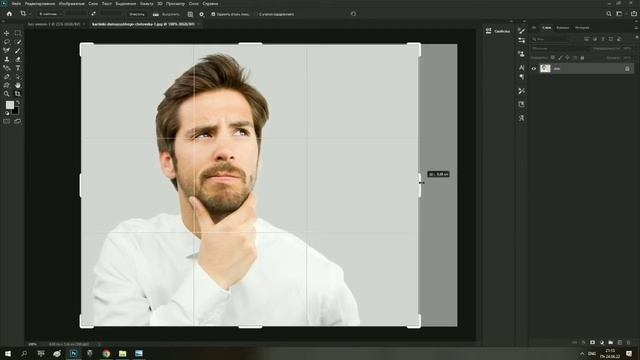Open the Изображение menu

click(72, 4)
